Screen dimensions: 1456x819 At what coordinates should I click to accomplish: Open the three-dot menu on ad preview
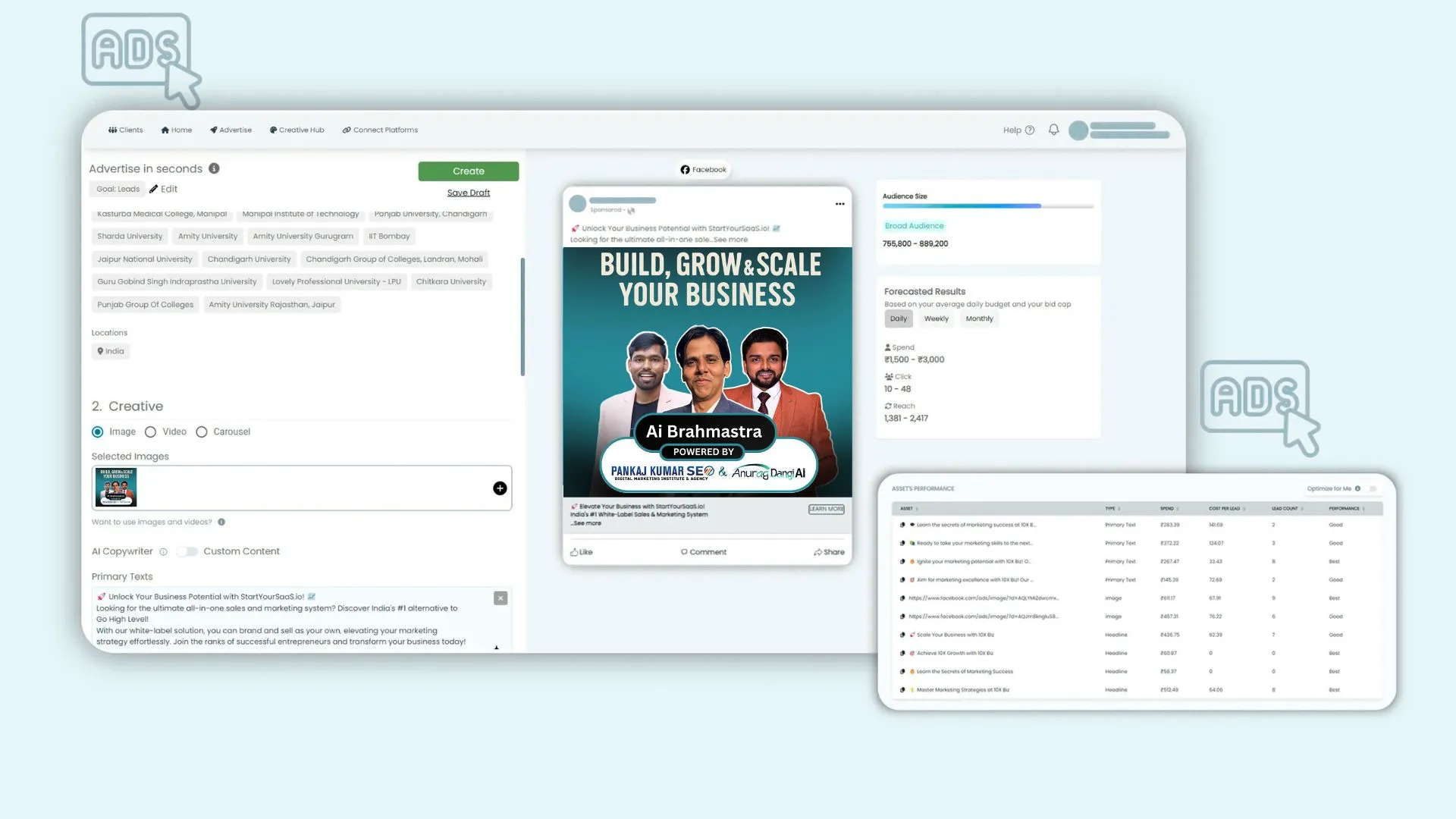(x=839, y=204)
